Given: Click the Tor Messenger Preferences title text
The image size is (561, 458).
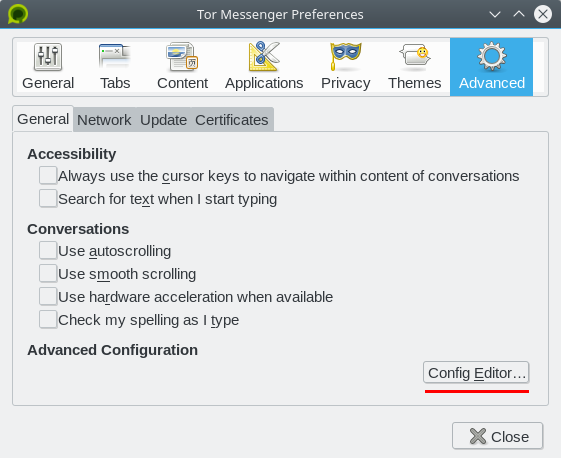Looking at the screenshot, I should click(x=280, y=15).
